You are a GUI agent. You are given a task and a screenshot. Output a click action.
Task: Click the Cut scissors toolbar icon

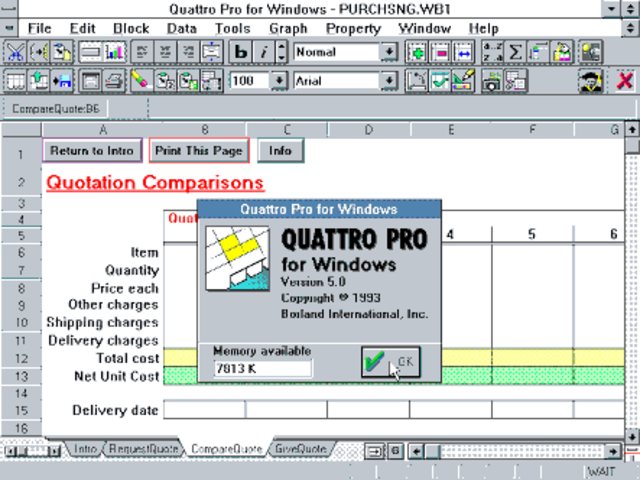[x=15, y=52]
